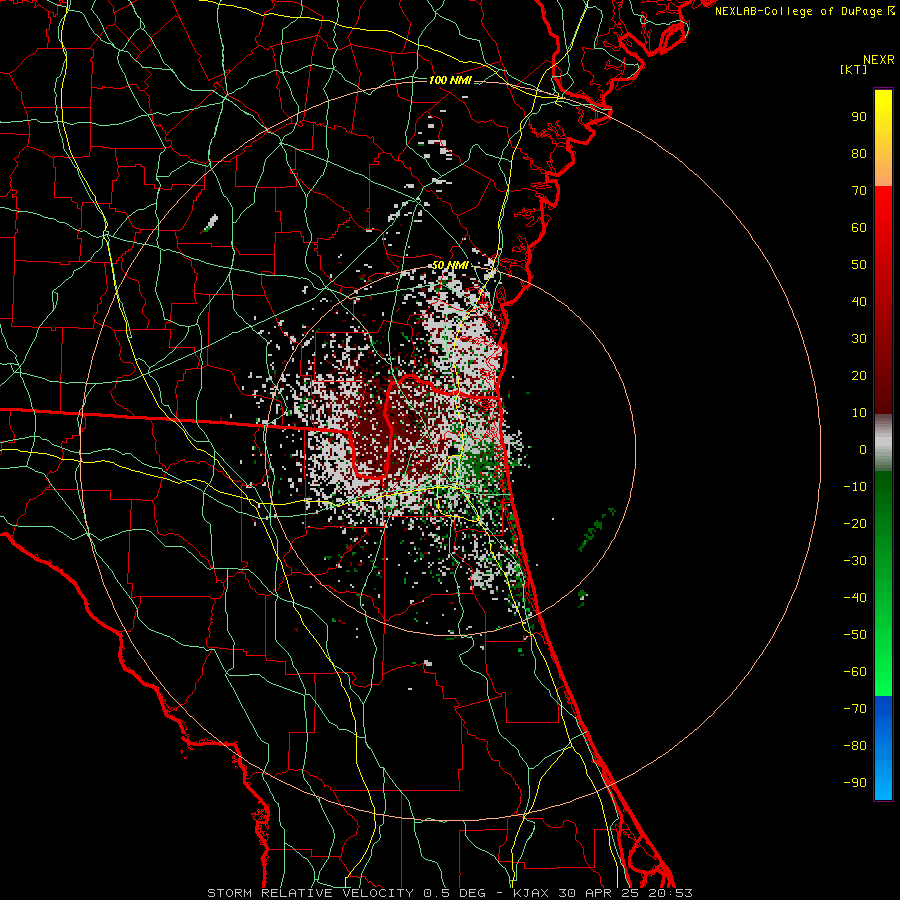The image size is (900, 900).
Task: Click the 100 NMI range ring label
Action: (x=450, y=80)
